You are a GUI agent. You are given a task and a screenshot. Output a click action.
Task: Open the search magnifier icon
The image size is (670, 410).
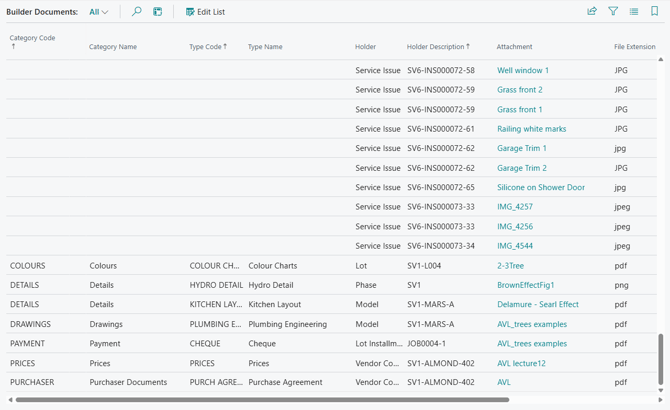136,12
